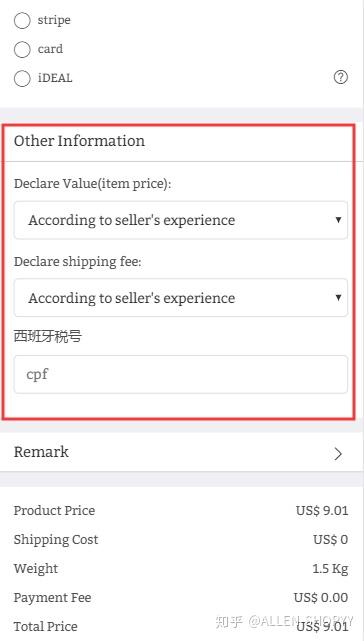The image size is (364, 641).
Task: Open the Remark section row
Action: [182, 452]
